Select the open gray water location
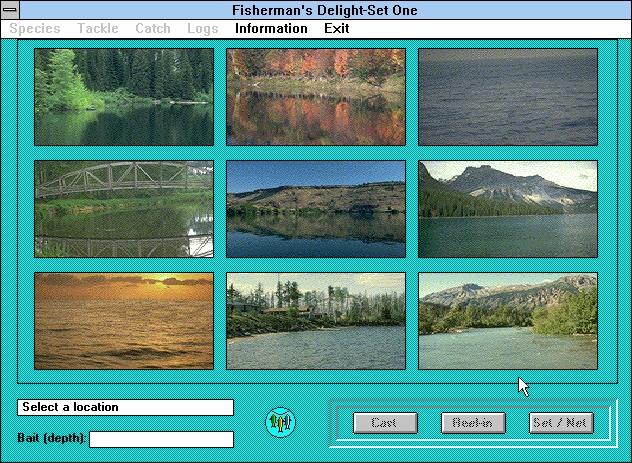The width and height of the screenshot is (632, 463). coord(508,97)
